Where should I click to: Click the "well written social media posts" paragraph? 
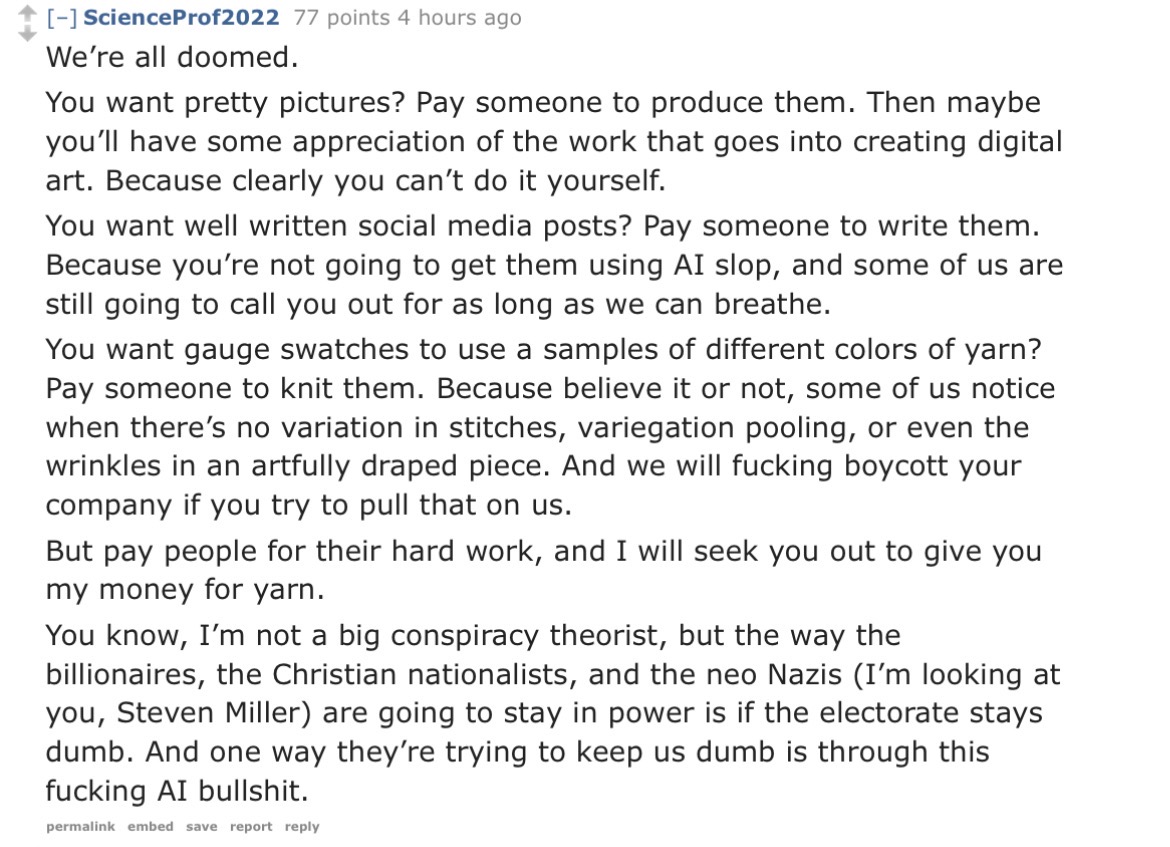554,265
